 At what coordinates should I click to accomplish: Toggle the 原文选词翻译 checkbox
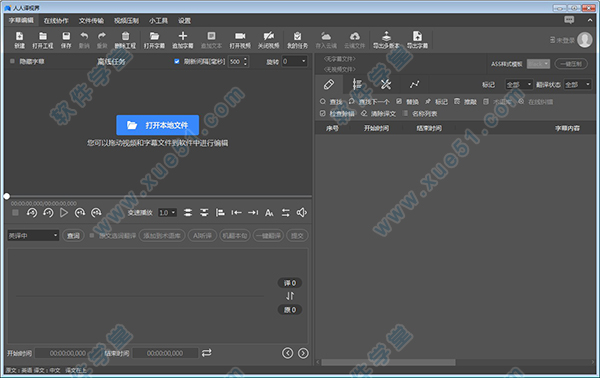[92, 236]
